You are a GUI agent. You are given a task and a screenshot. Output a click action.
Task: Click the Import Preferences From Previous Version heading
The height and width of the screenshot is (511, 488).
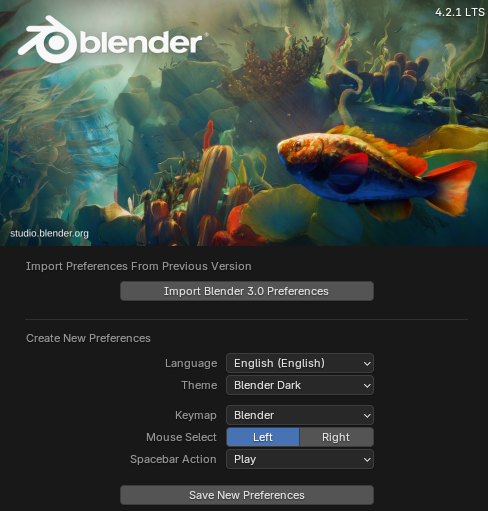click(139, 266)
